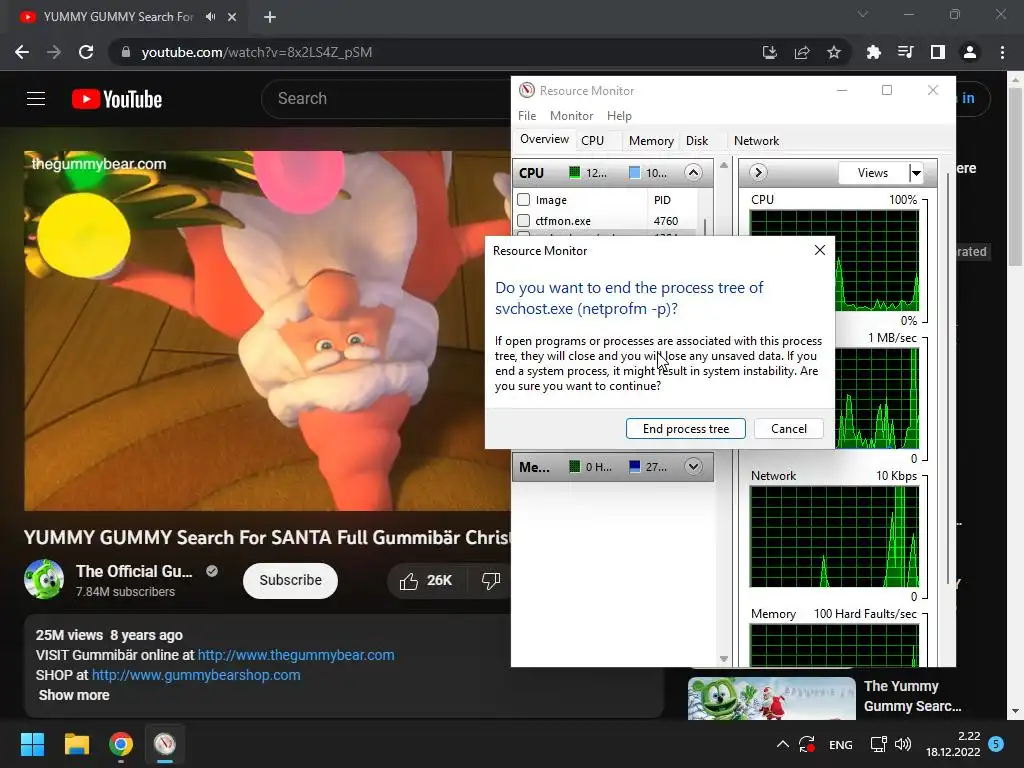Screen dimensions: 1024x768
Task: Close the YUMMY GUMMY browser tab
Action: 232,17
